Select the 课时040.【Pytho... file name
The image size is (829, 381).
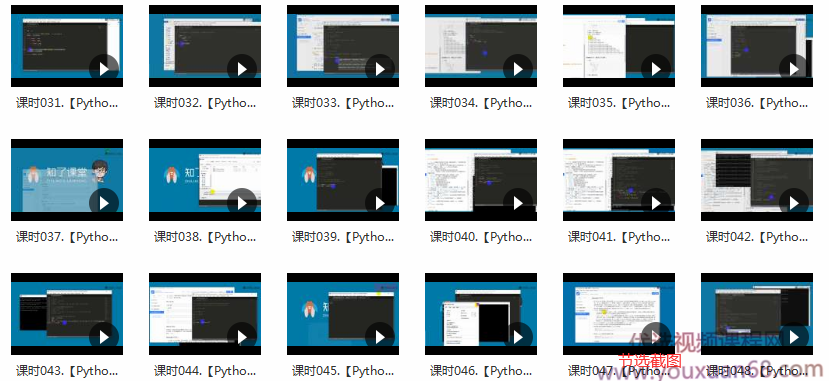tap(481, 237)
